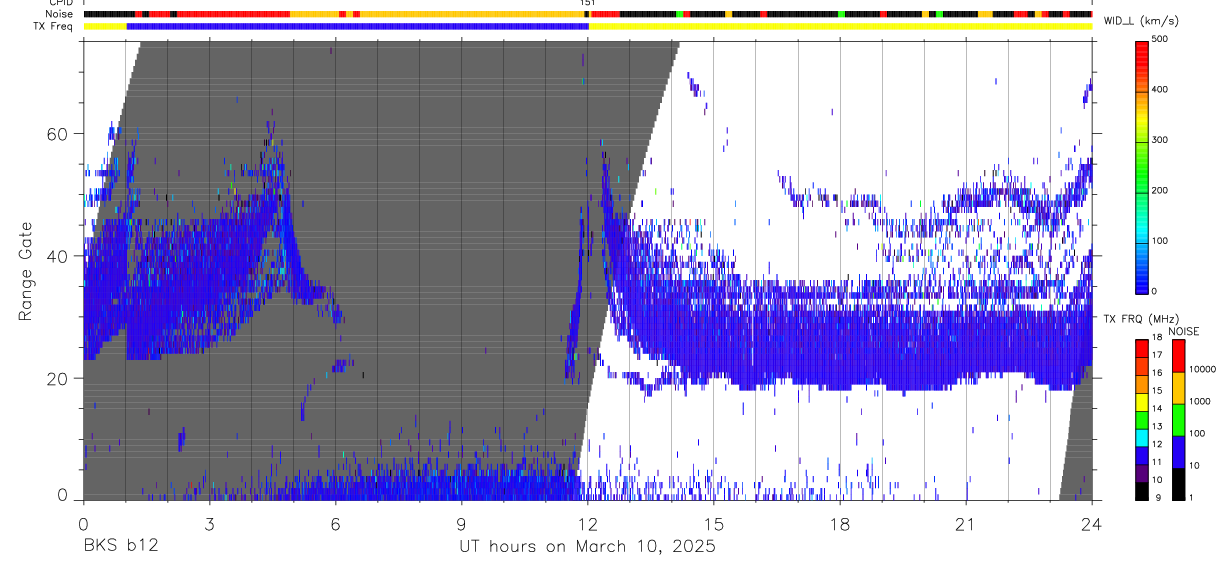Click x-axis hour tick label '6'
The width and height of the screenshot is (1228, 567).
(335, 524)
